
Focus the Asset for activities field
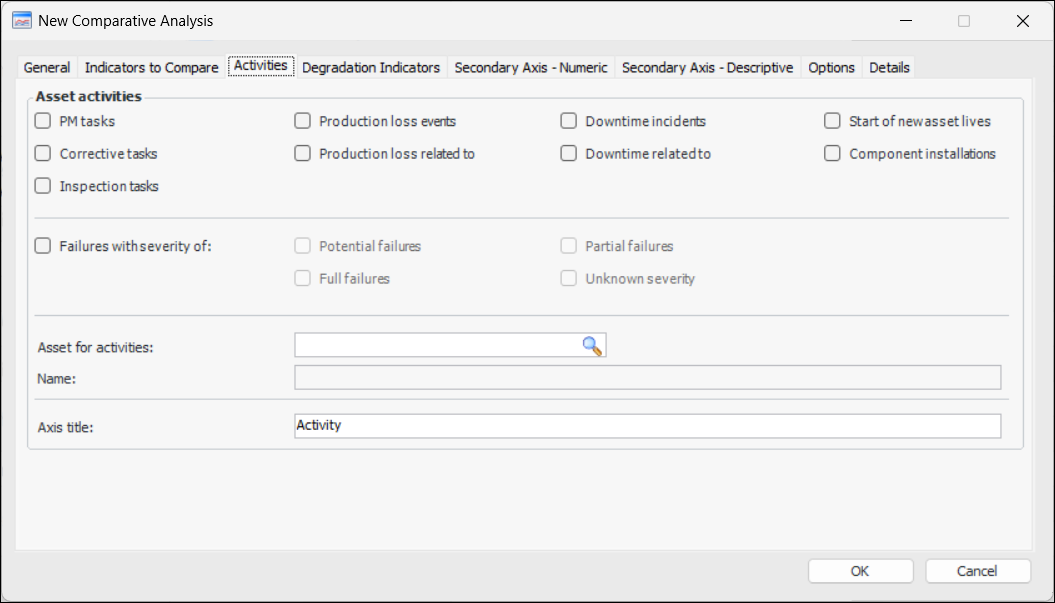click(x=438, y=346)
